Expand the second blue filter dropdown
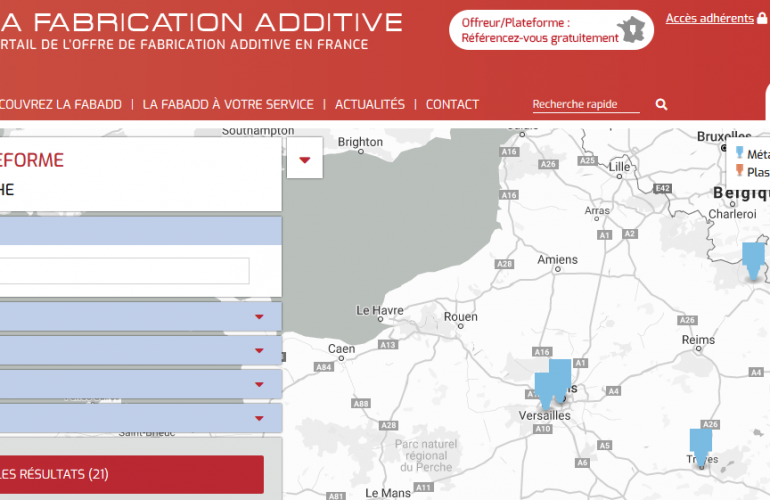 [x=259, y=350]
